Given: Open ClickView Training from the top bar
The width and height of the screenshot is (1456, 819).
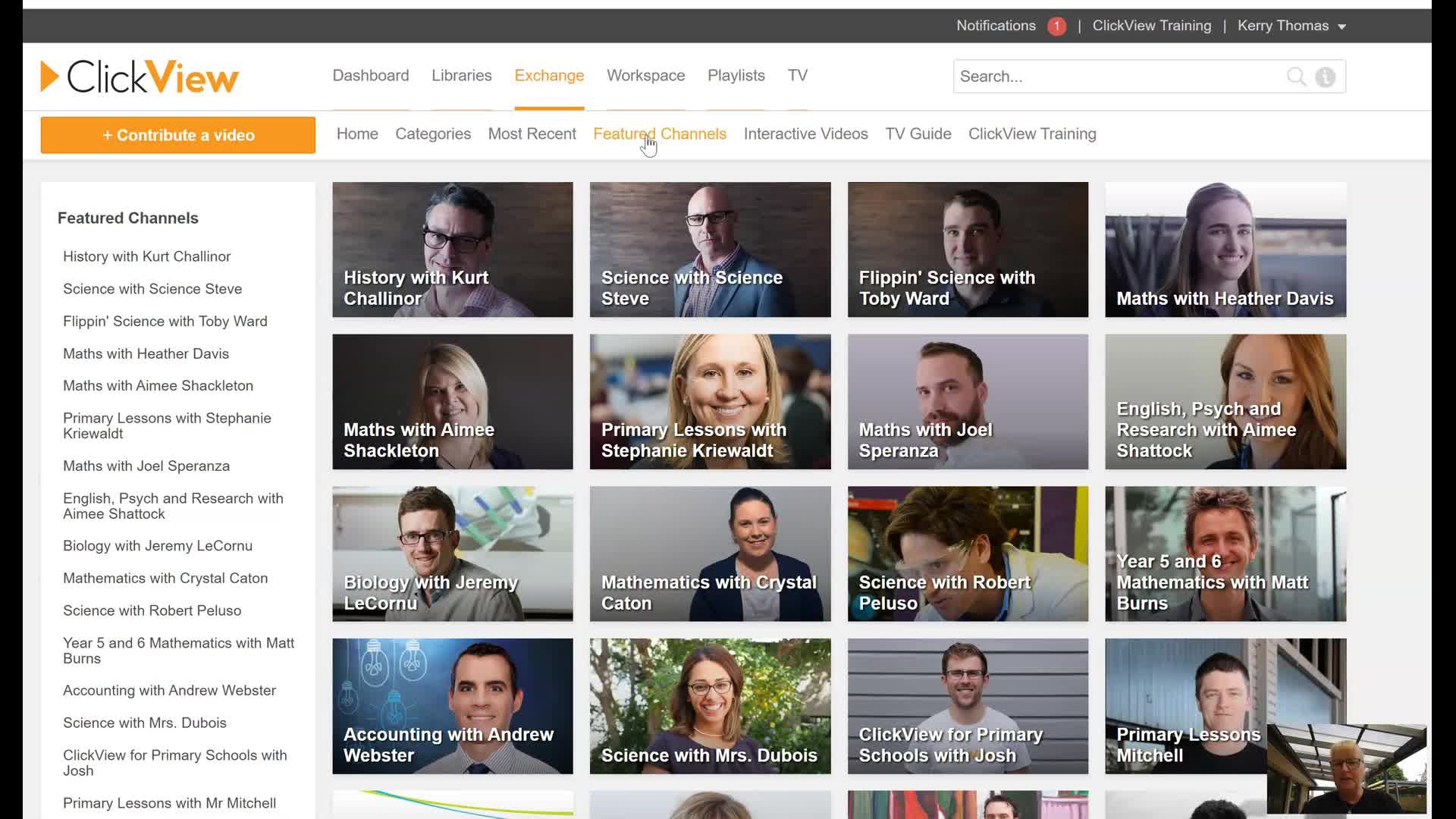Looking at the screenshot, I should [x=1151, y=25].
